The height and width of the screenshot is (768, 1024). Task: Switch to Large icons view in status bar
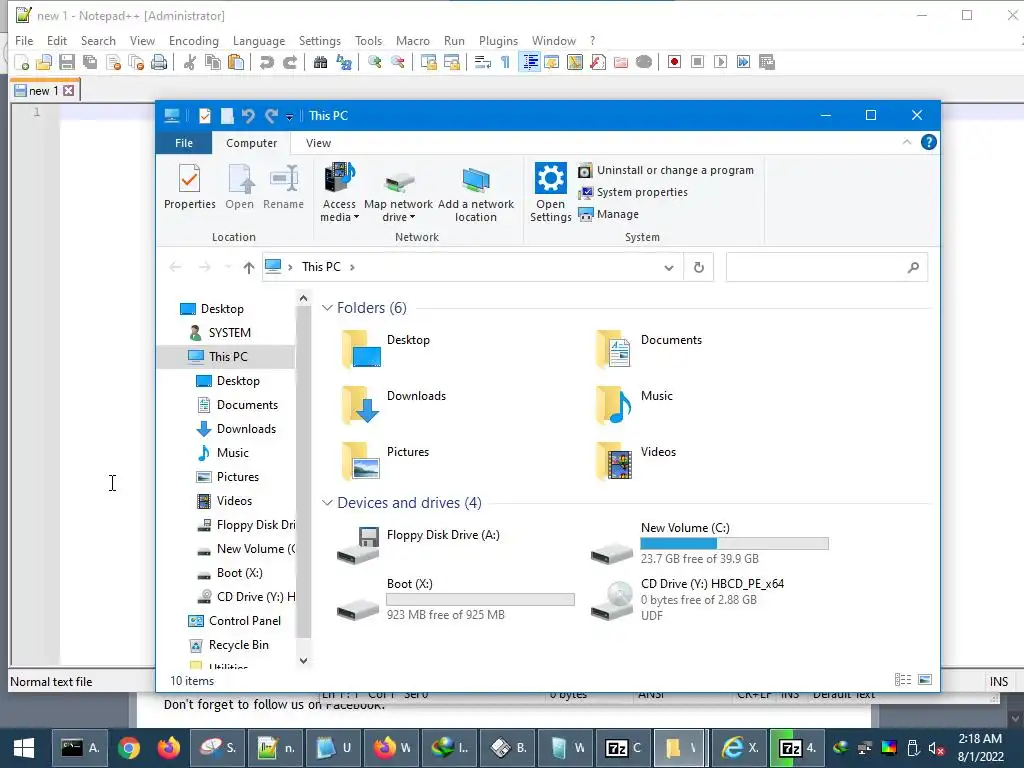[x=925, y=680]
